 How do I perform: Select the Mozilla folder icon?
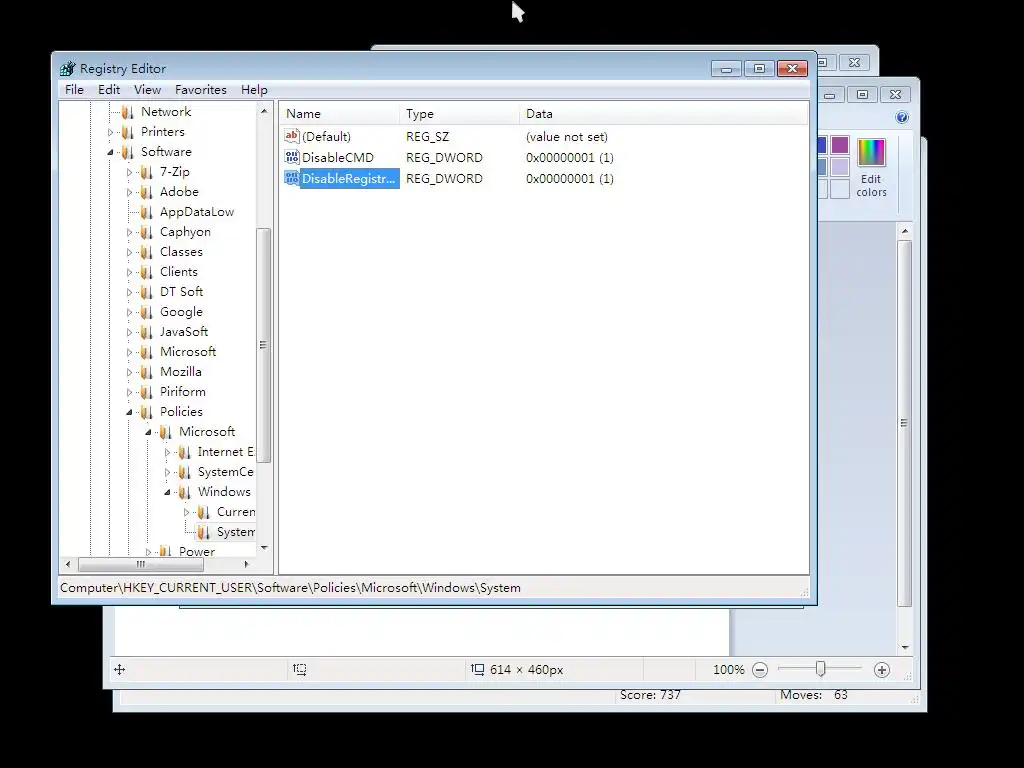147,372
